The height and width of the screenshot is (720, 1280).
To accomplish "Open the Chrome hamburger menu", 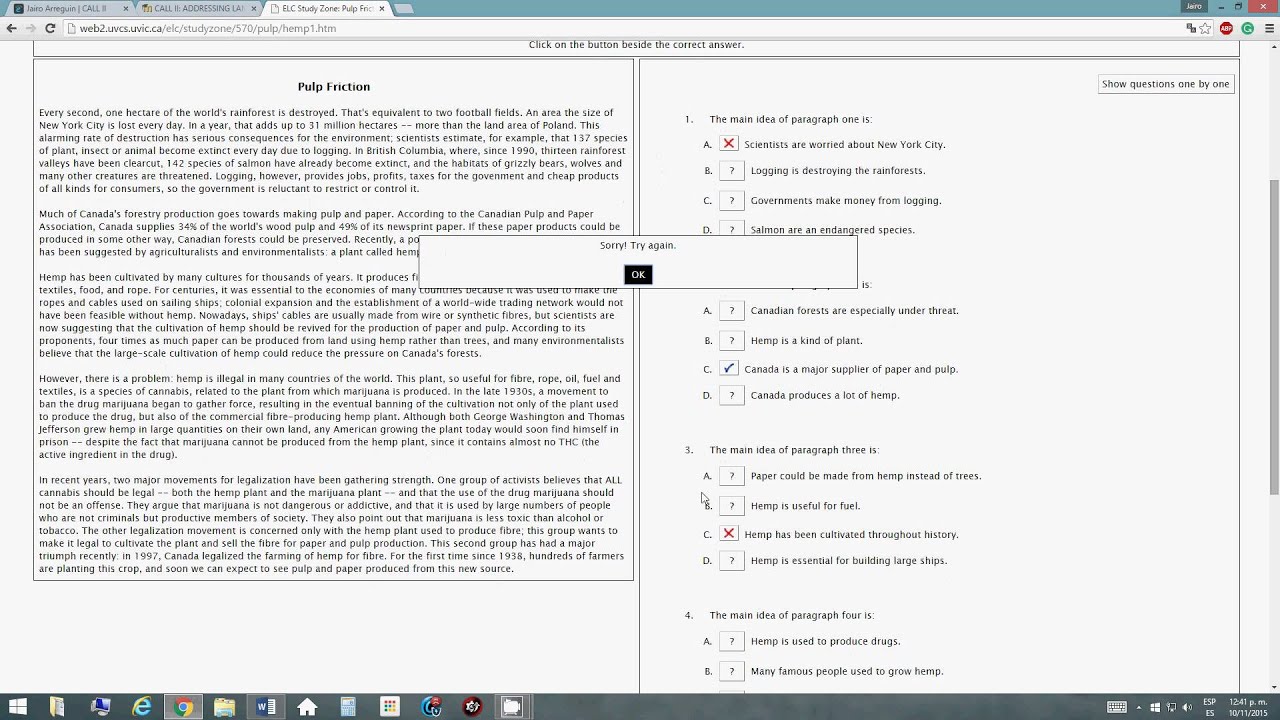I will (1268, 29).
